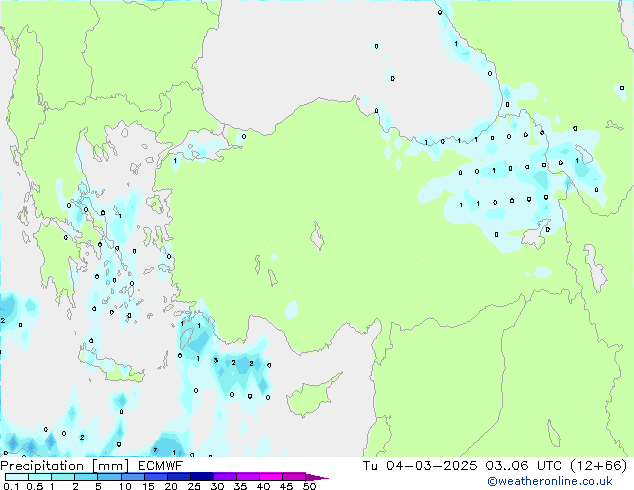Click the '(12+66)' forecast offset text
Viewport: 634px width, 490px height.
[x=598, y=466]
